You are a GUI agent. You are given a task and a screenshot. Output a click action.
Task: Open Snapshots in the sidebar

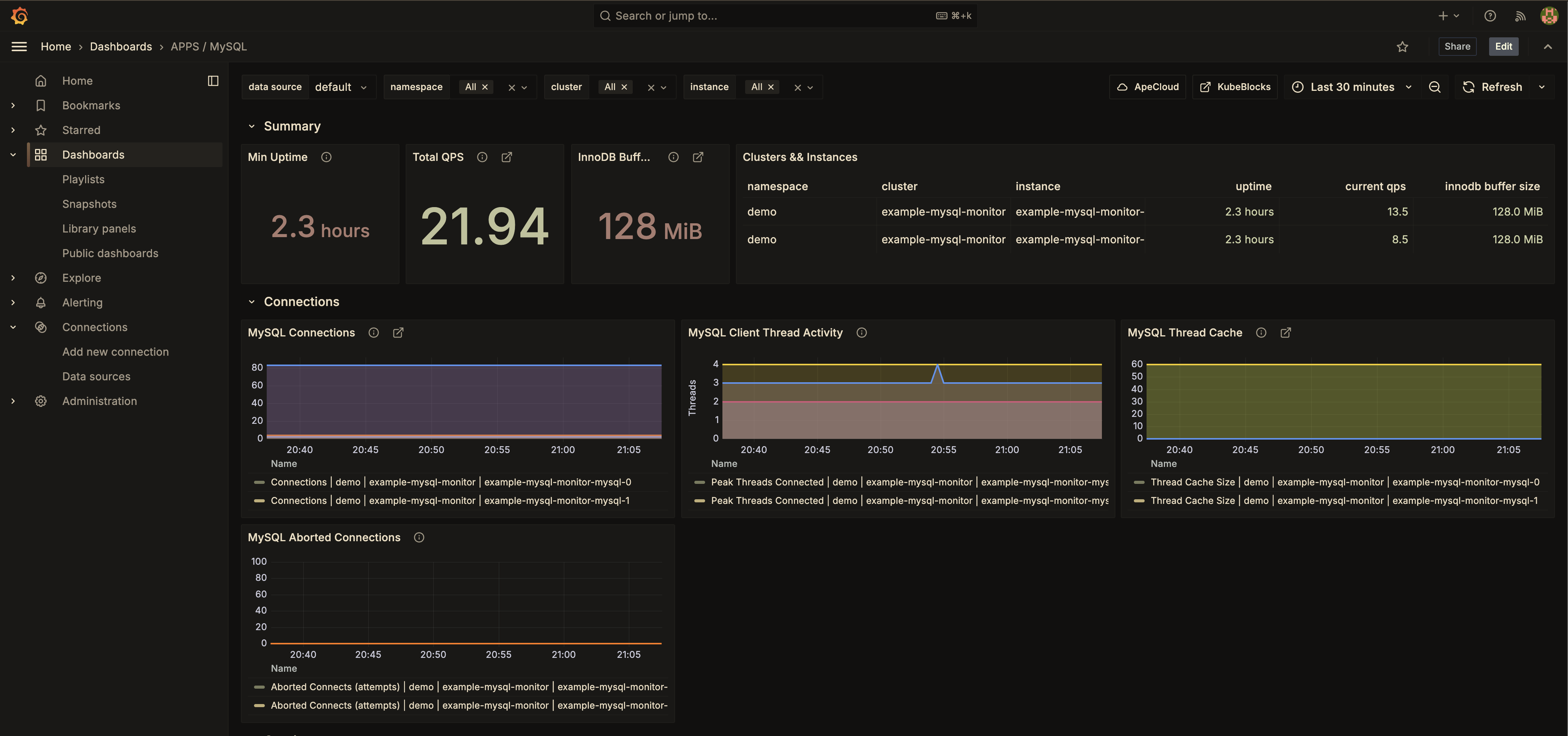[x=89, y=204]
